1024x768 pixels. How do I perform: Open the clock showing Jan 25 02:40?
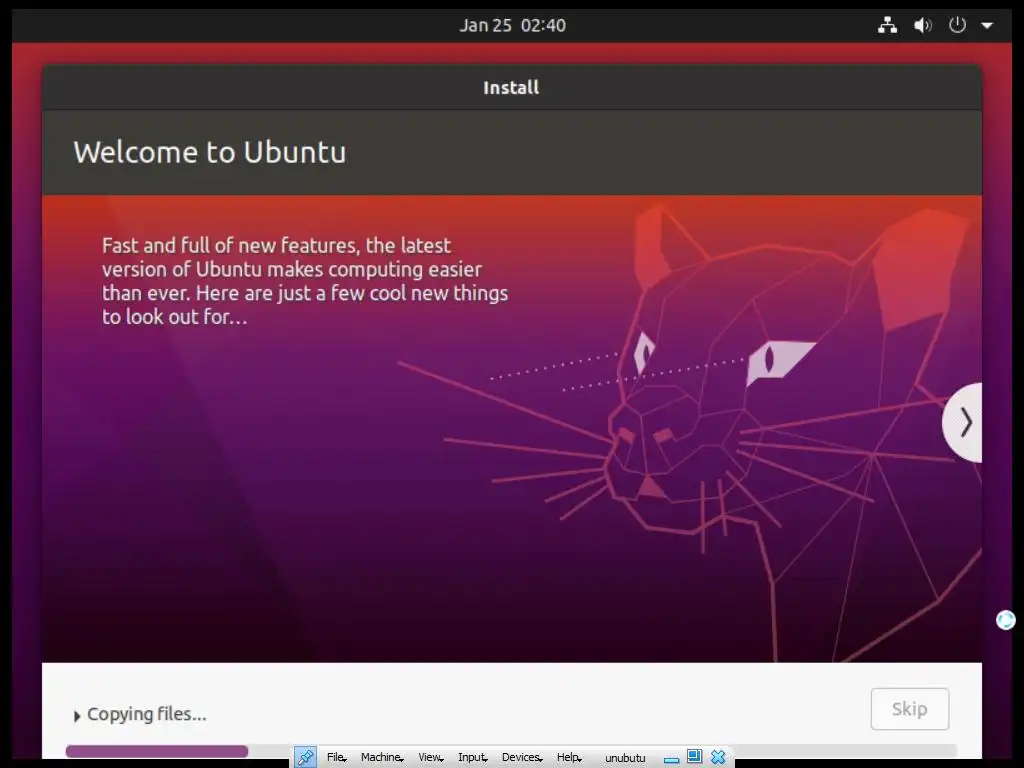pos(512,25)
